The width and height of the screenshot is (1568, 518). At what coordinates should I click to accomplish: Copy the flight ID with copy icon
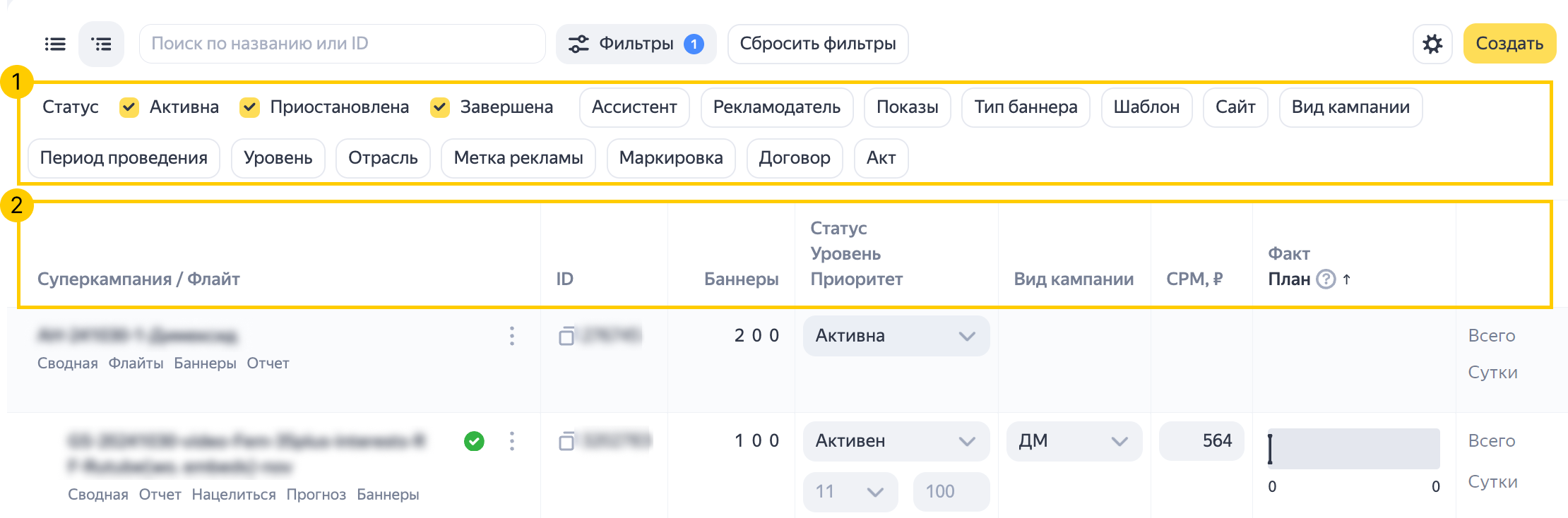566,442
